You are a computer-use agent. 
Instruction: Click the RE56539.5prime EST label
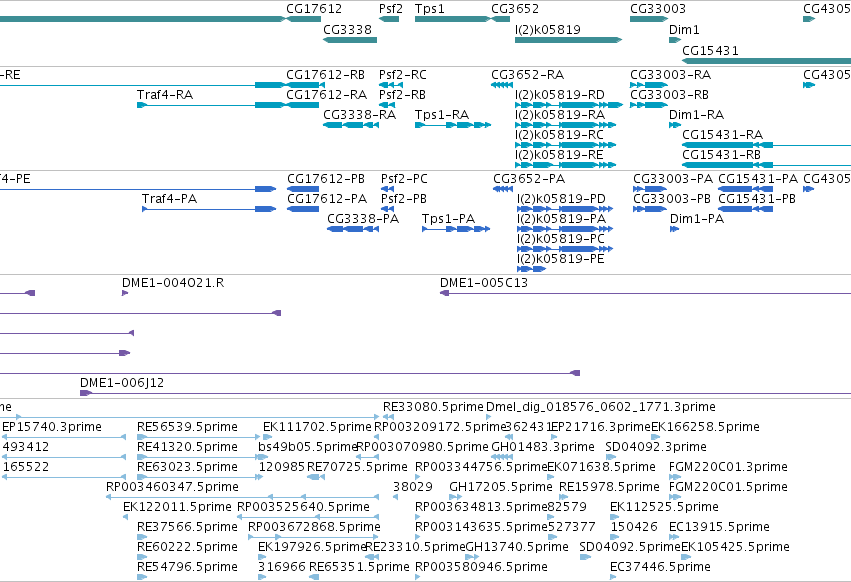click(x=187, y=427)
